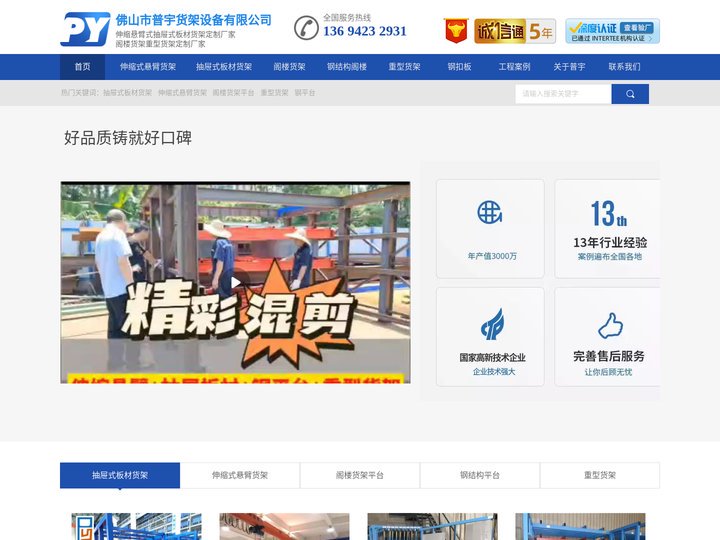Focus the search keyword input field

(x=562, y=94)
